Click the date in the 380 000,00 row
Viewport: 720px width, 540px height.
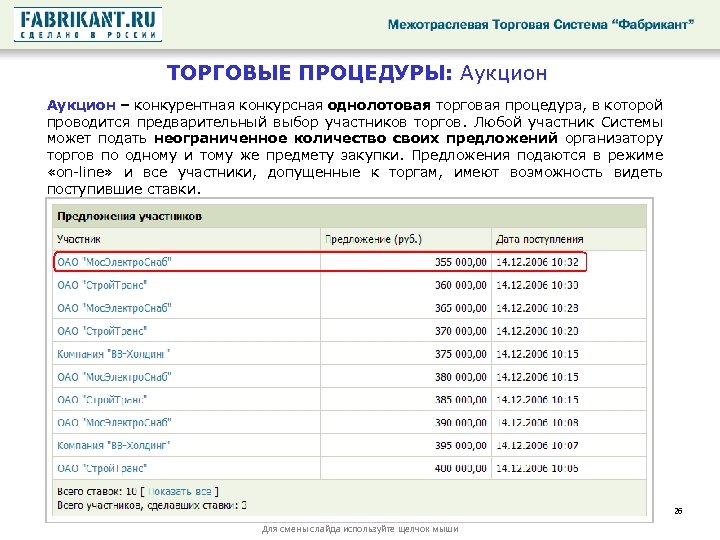coord(537,377)
